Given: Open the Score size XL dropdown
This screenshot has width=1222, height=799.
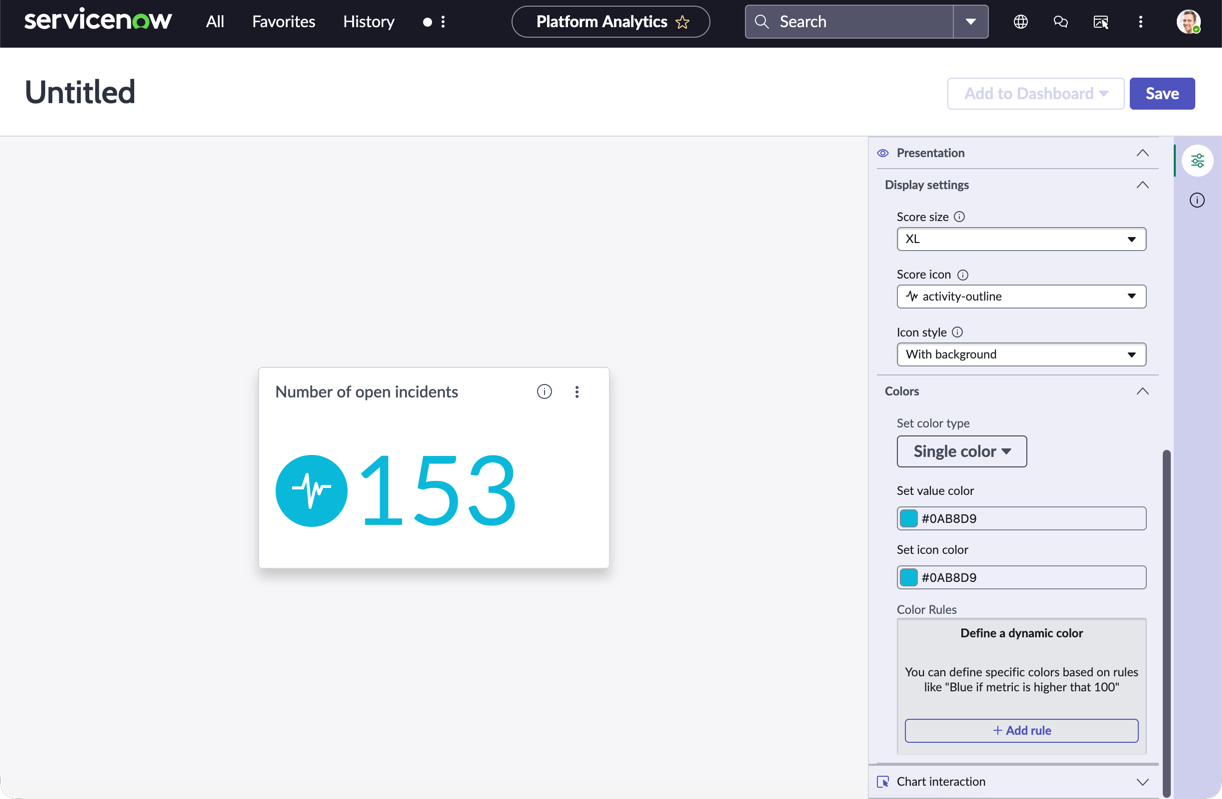Looking at the screenshot, I should [1021, 239].
